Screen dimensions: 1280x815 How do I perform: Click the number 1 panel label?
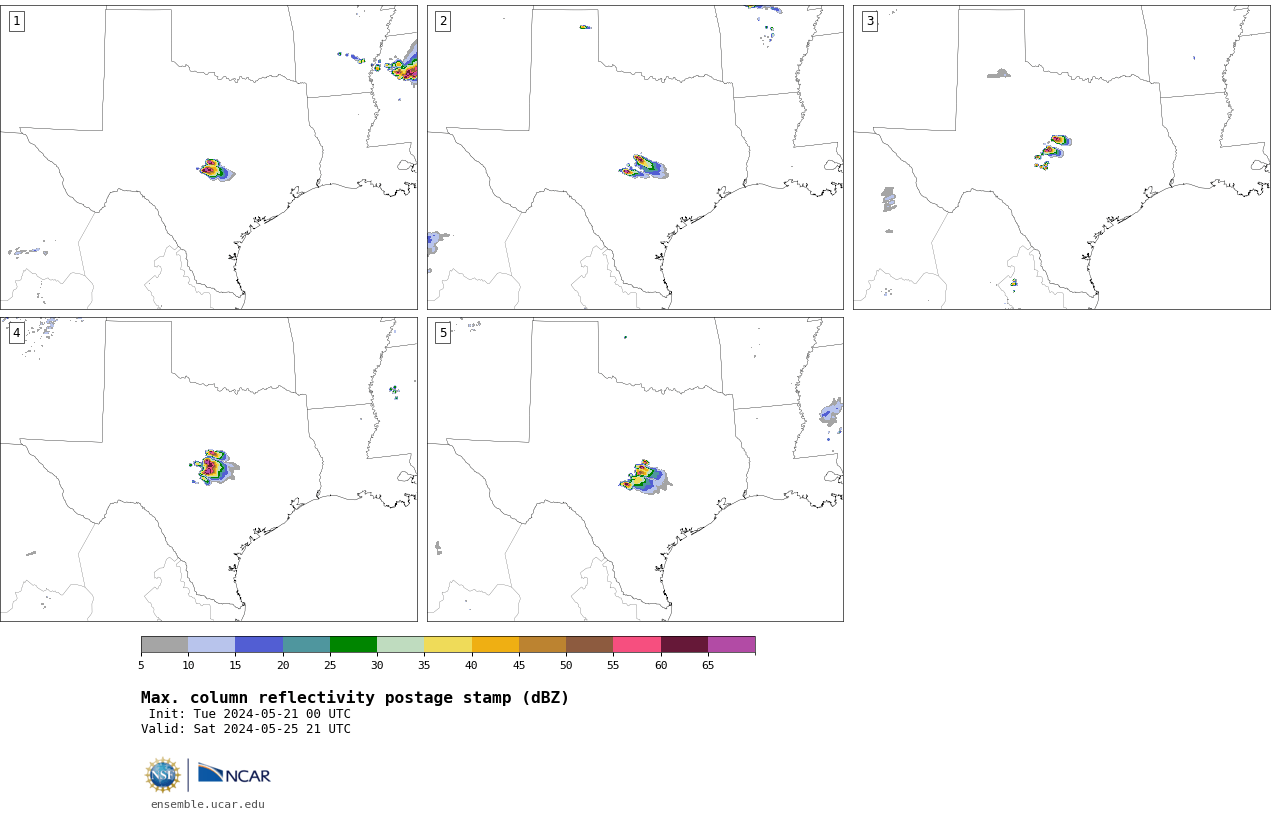pyautogui.click(x=16, y=21)
